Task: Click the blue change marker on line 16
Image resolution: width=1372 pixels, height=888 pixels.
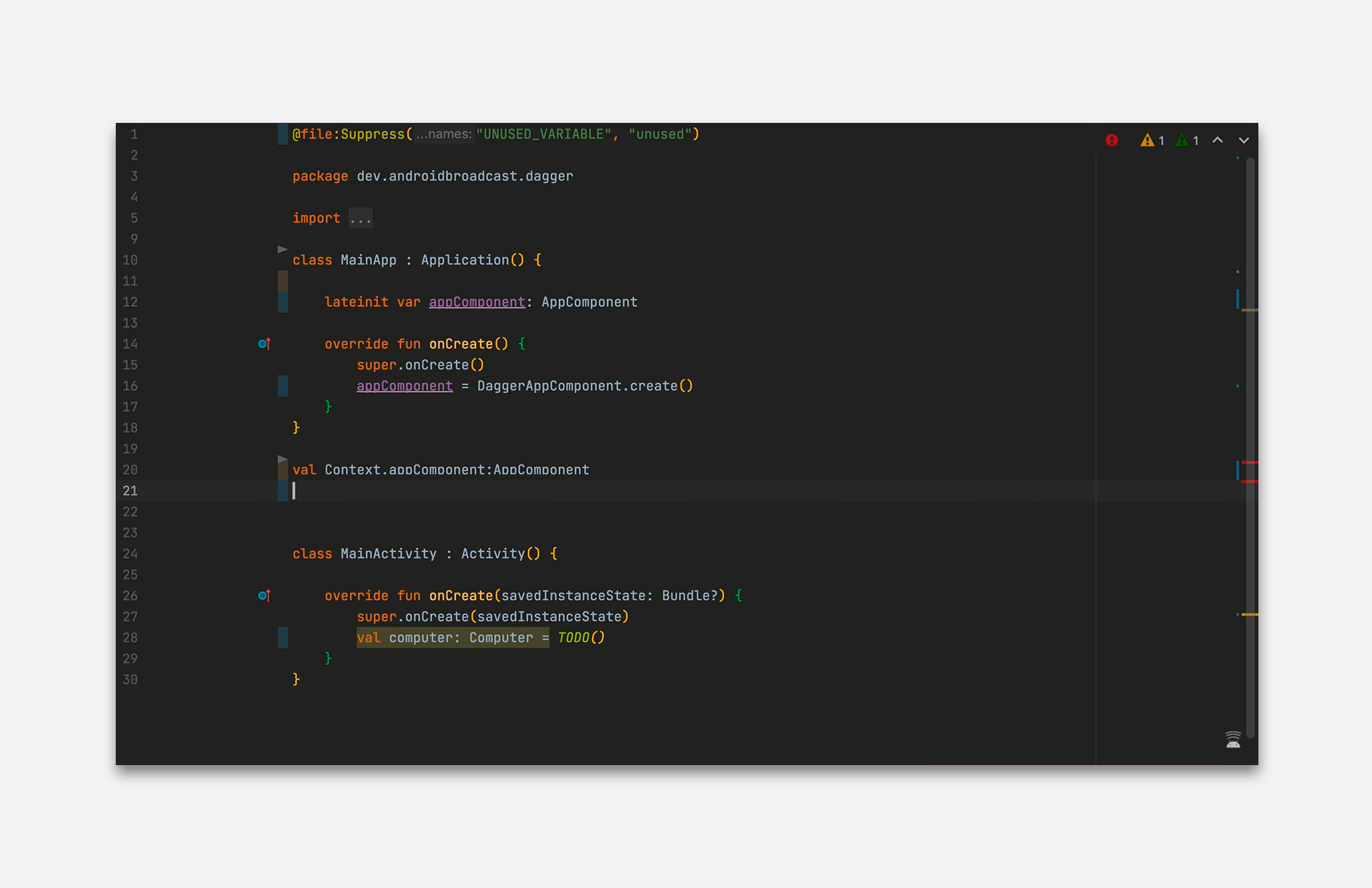Action: (283, 386)
